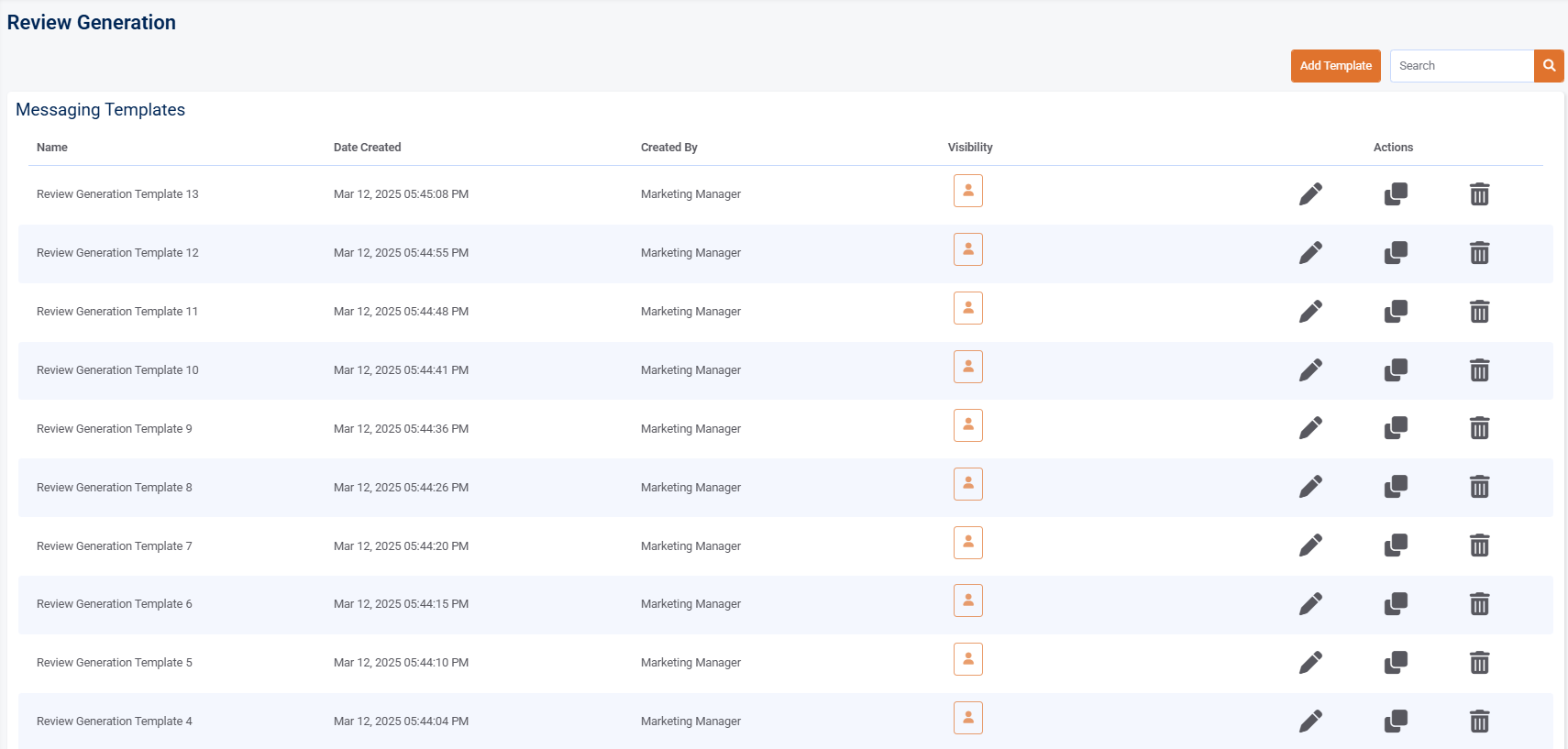Copy Review Generation Template 9

1395,428
